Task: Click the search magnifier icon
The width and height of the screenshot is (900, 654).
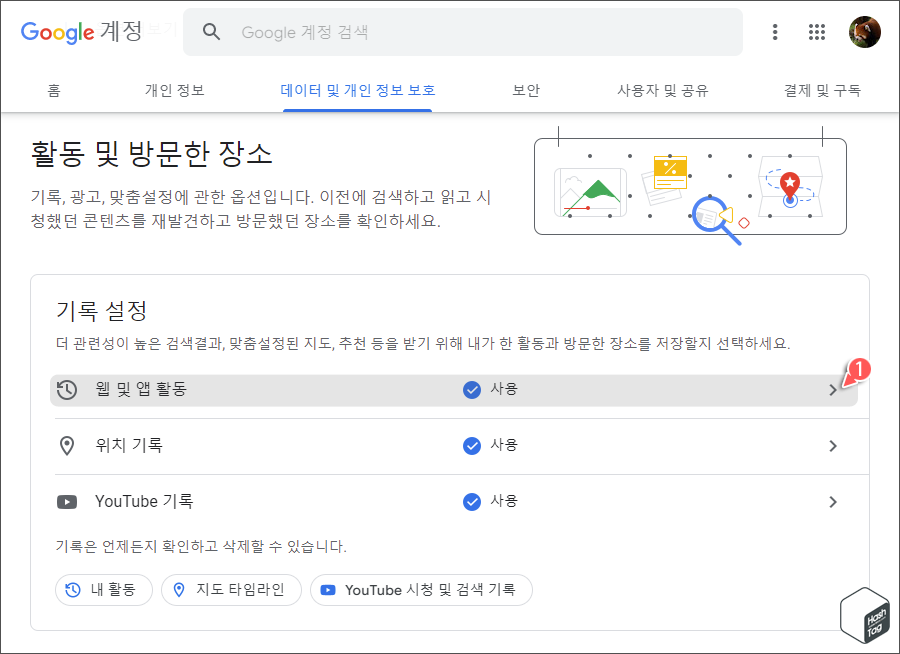Action: (211, 31)
